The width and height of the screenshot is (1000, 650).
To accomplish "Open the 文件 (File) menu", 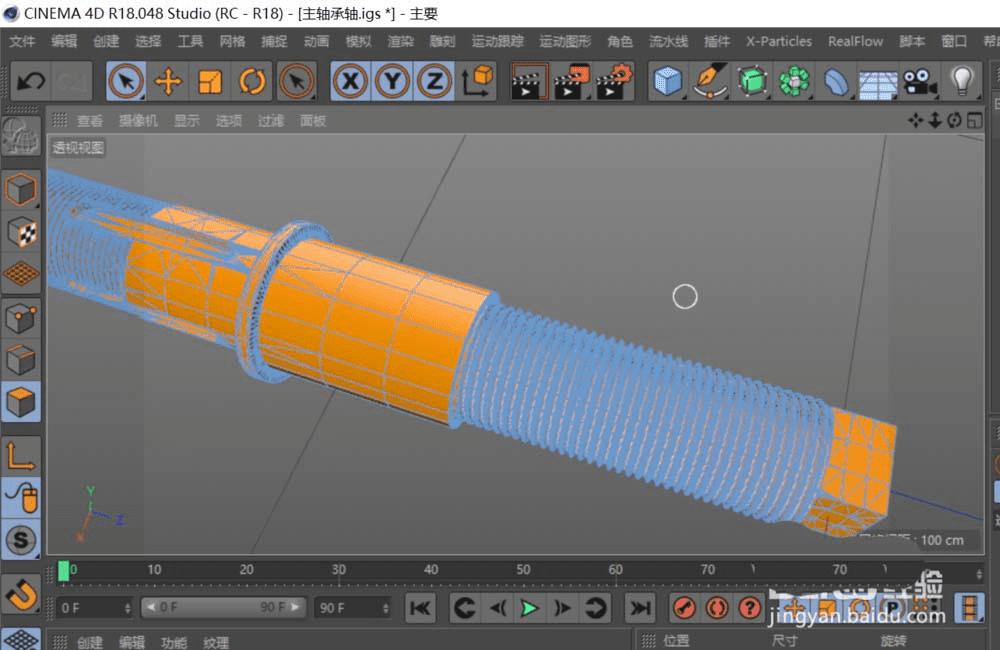I will 22,41.
